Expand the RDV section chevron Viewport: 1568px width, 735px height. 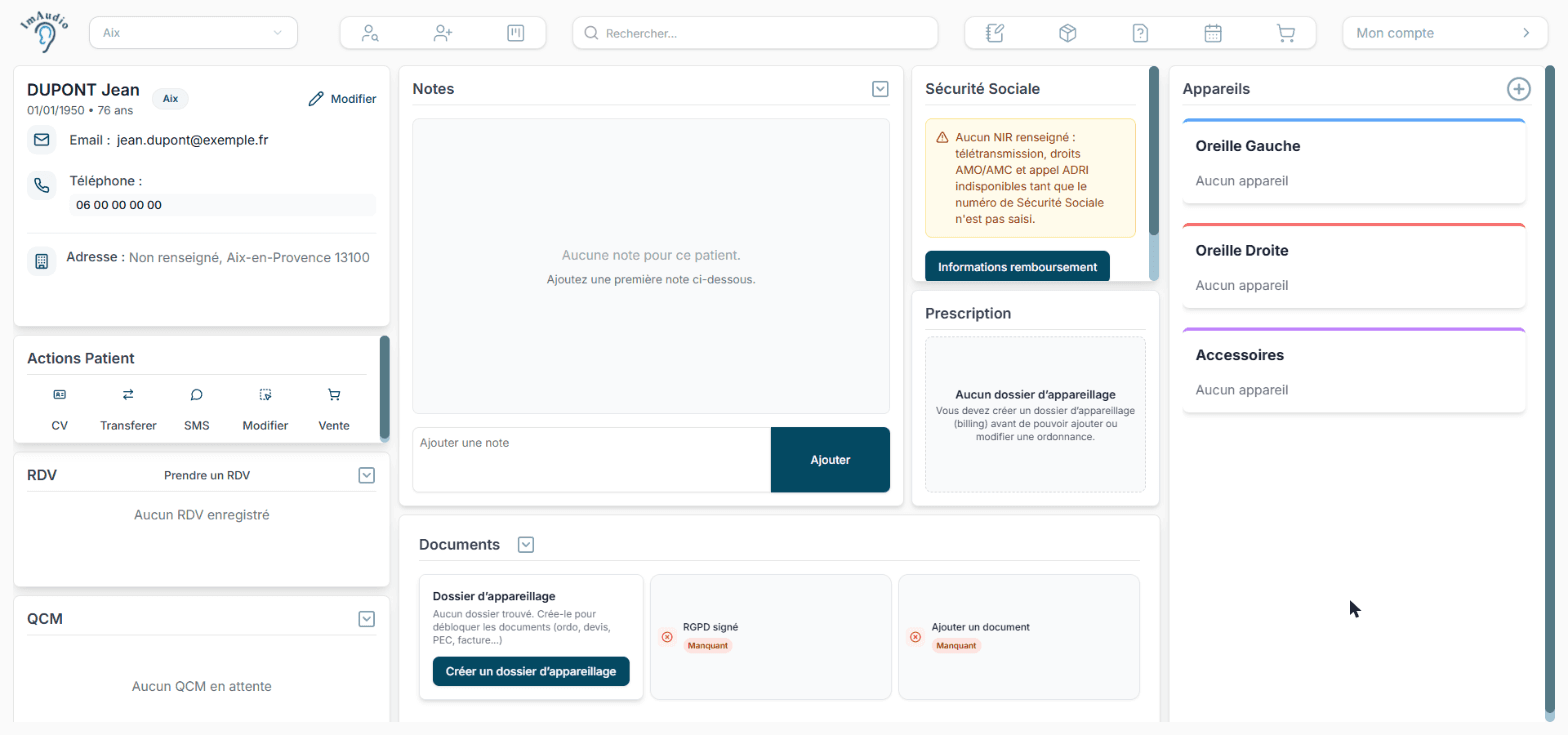(367, 475)
